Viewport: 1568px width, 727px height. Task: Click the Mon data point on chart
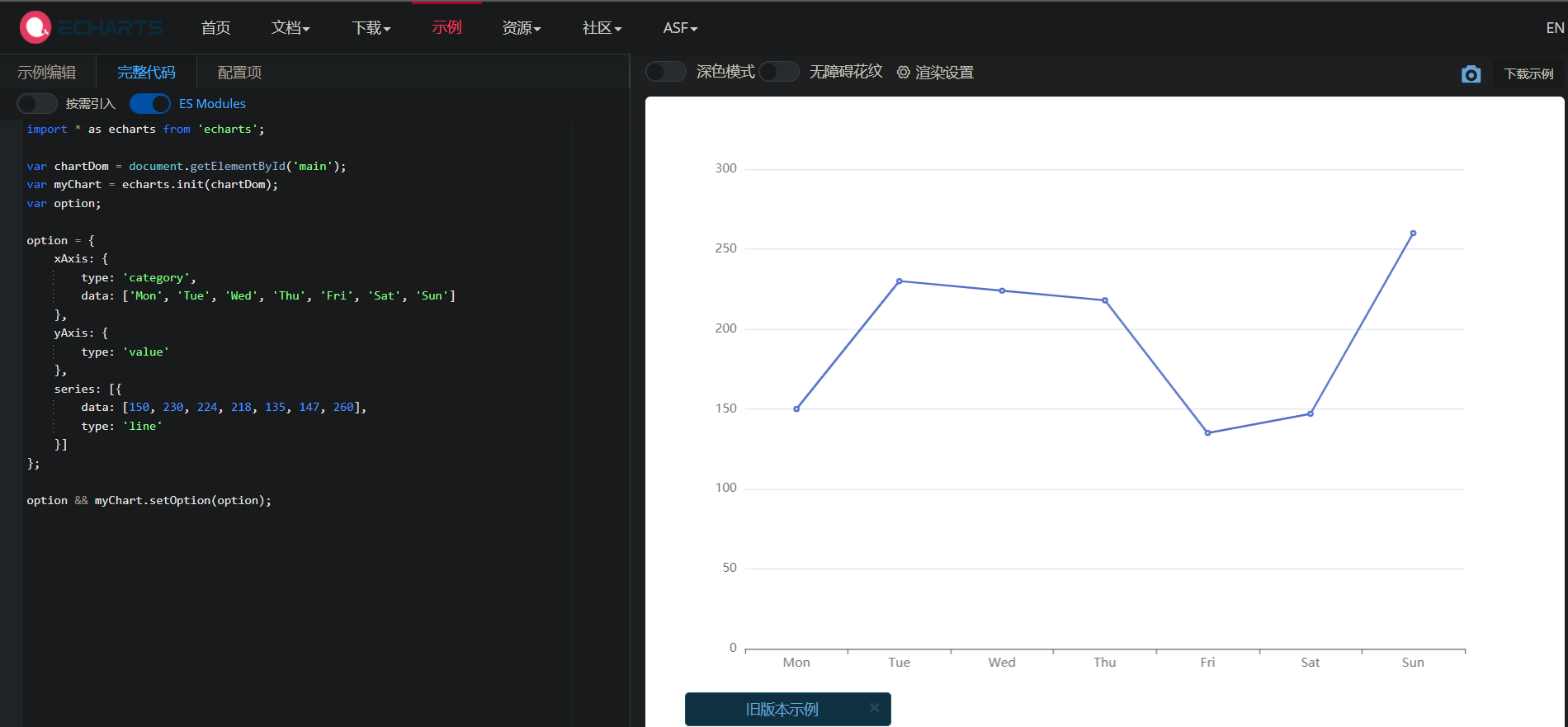796,408
